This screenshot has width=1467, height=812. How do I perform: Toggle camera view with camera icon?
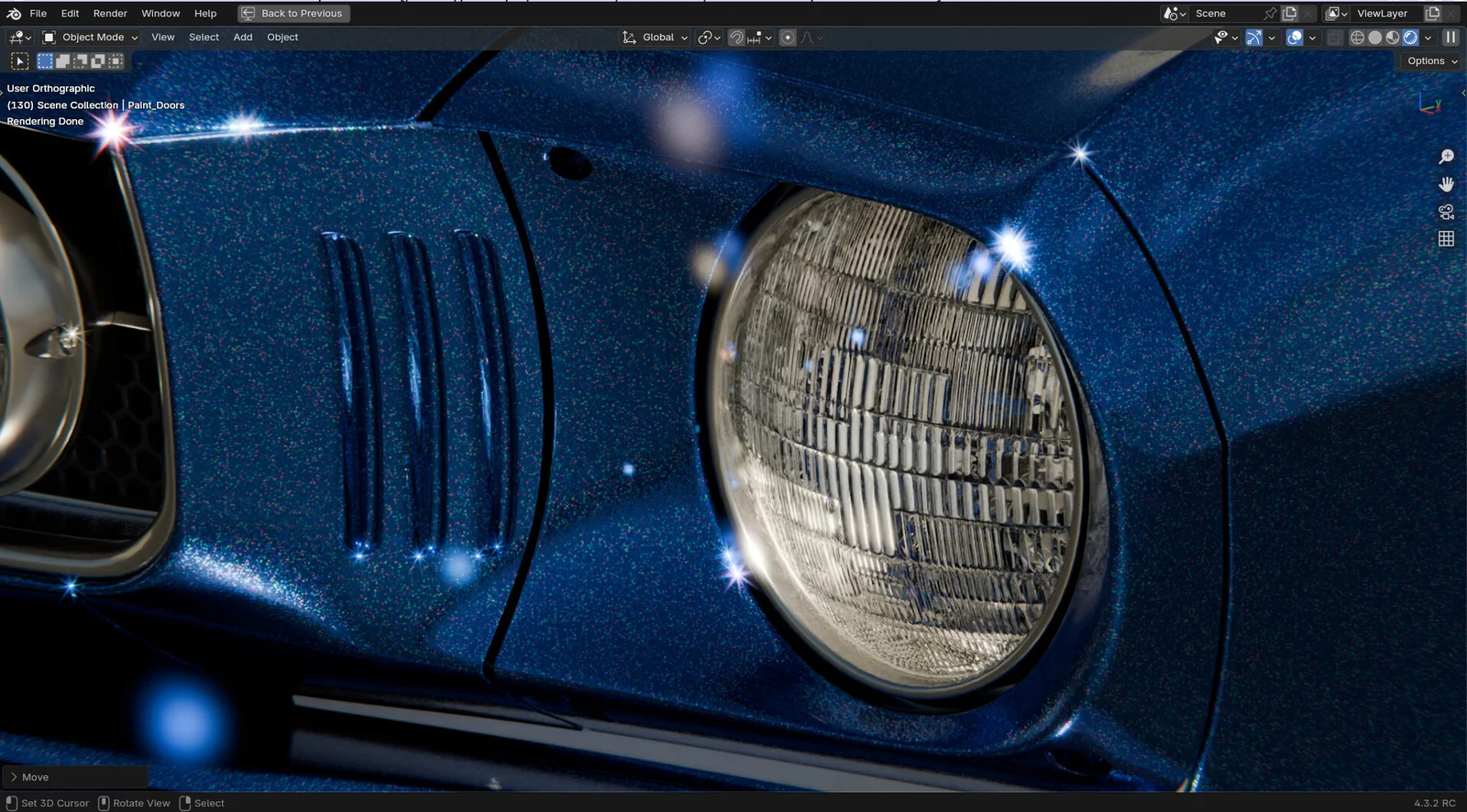tap(1446, 212)
